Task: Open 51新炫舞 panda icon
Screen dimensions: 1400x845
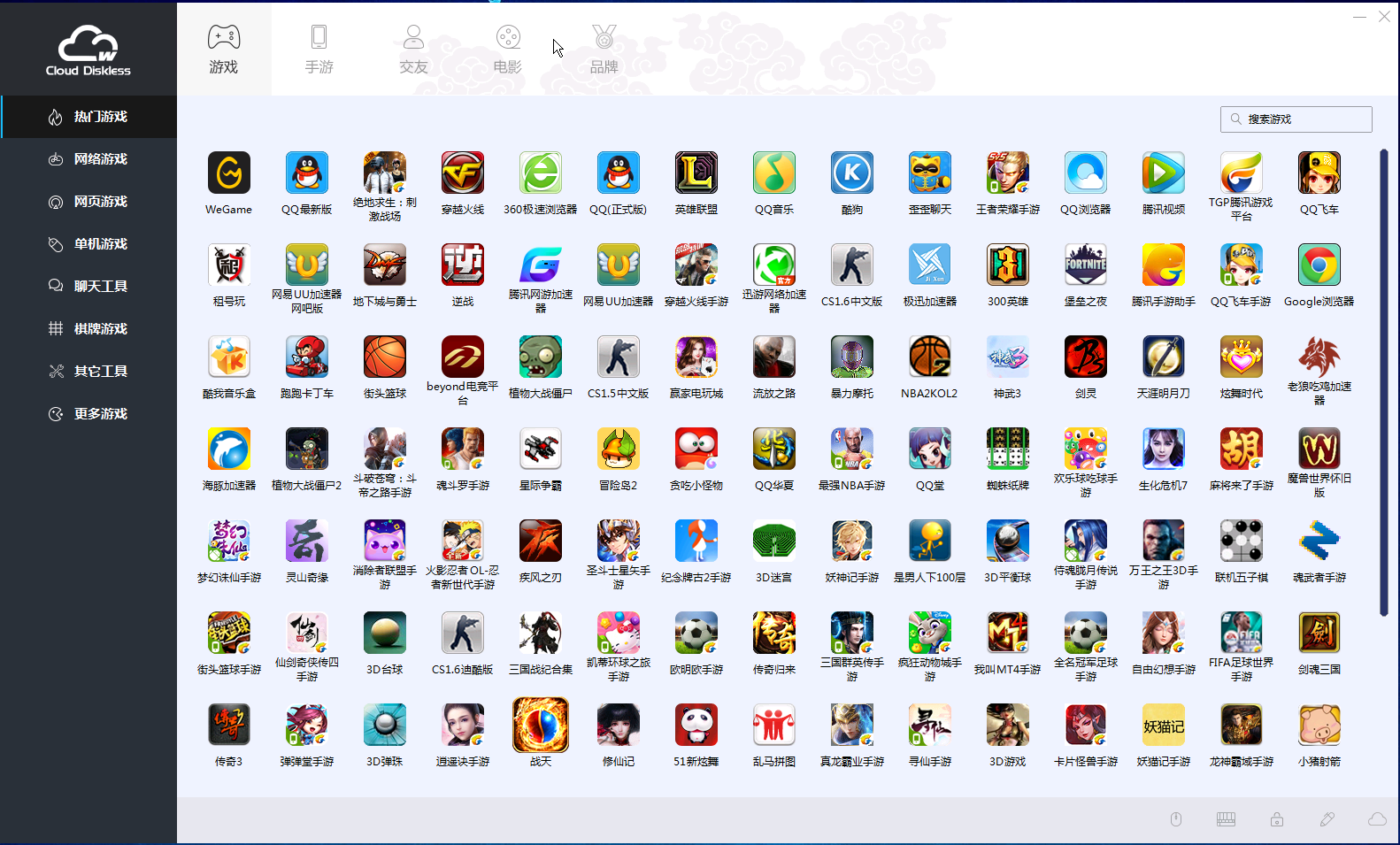Action: coord(696,725)
